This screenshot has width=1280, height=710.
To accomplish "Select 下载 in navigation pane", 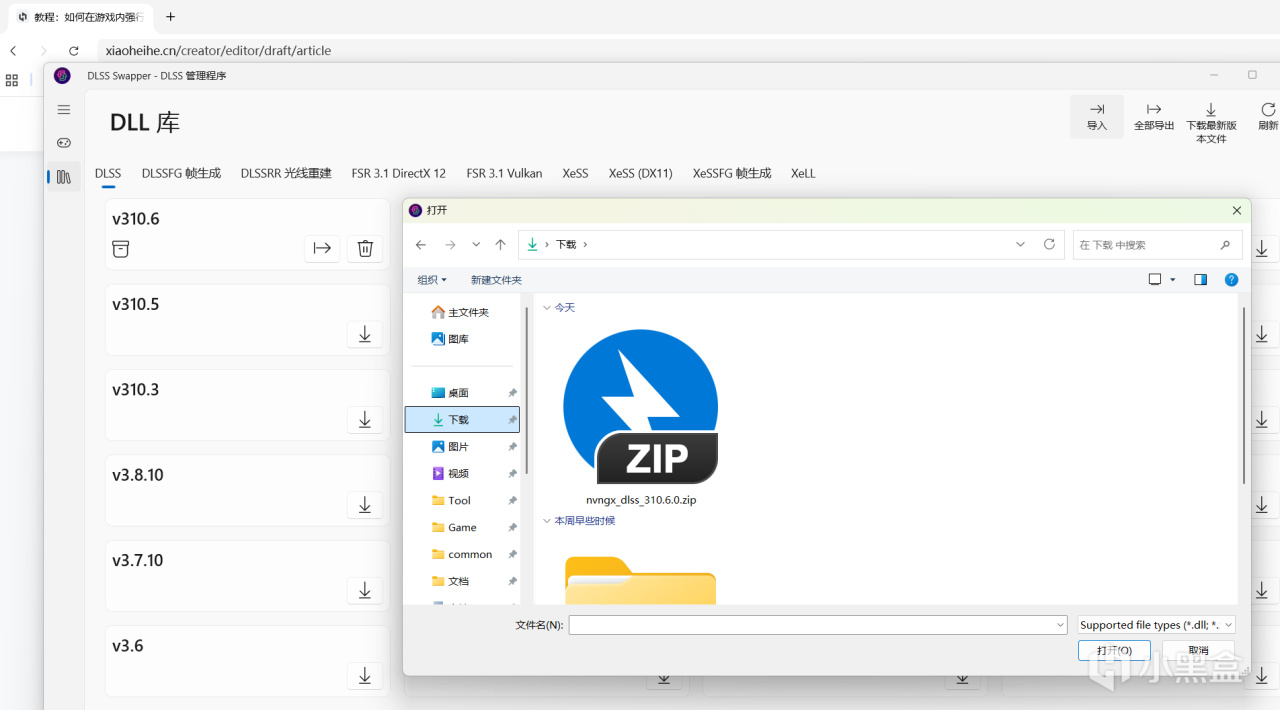I will (x=462, y=420).
